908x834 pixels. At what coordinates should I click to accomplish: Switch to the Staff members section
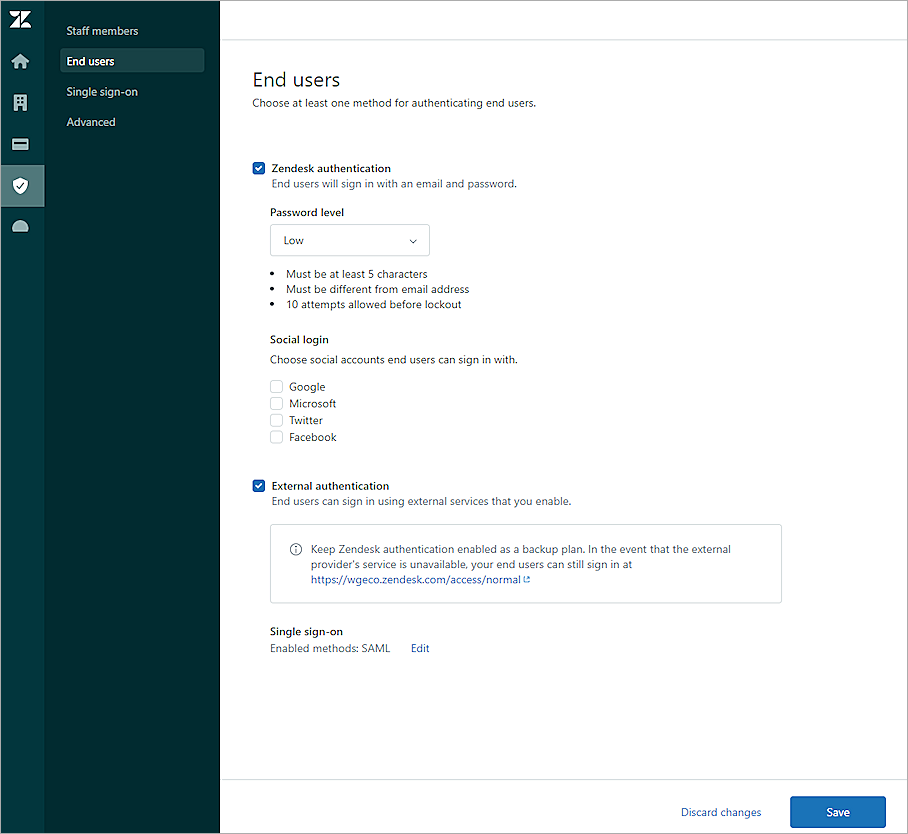pos(102,31)
